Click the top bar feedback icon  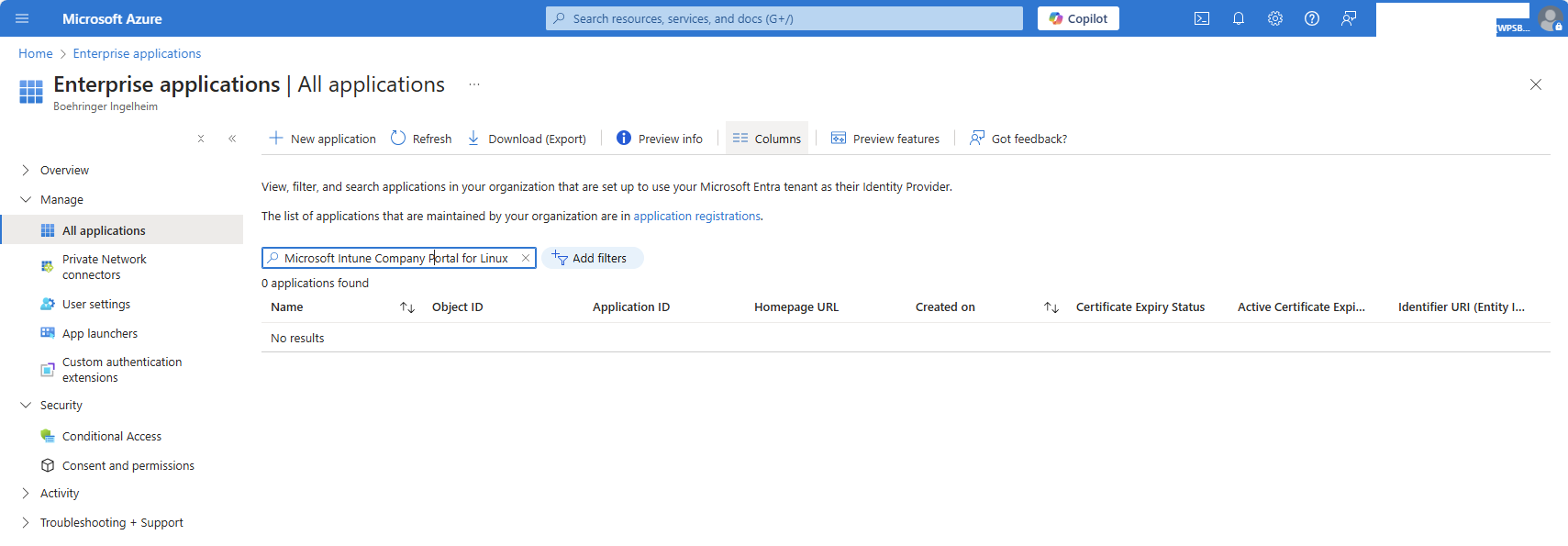pyautogui.click(x=1349, y=18)
